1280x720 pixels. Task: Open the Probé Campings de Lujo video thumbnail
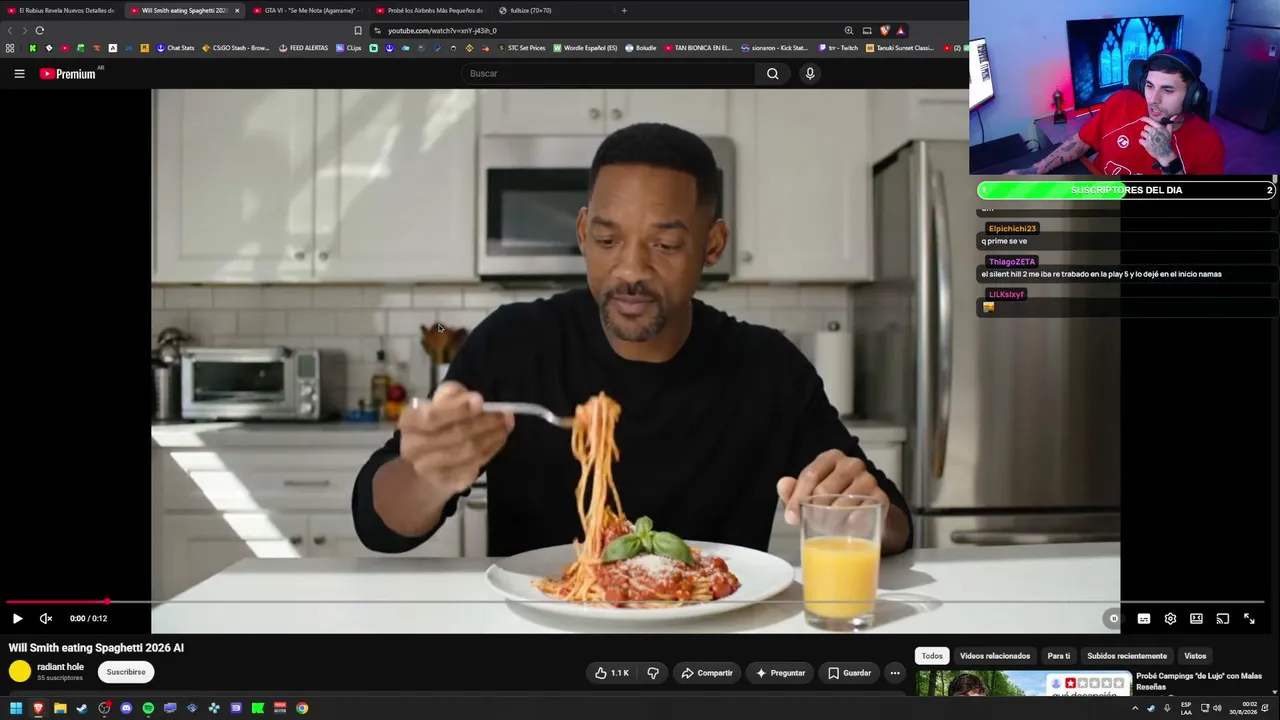click(1024, 684)
